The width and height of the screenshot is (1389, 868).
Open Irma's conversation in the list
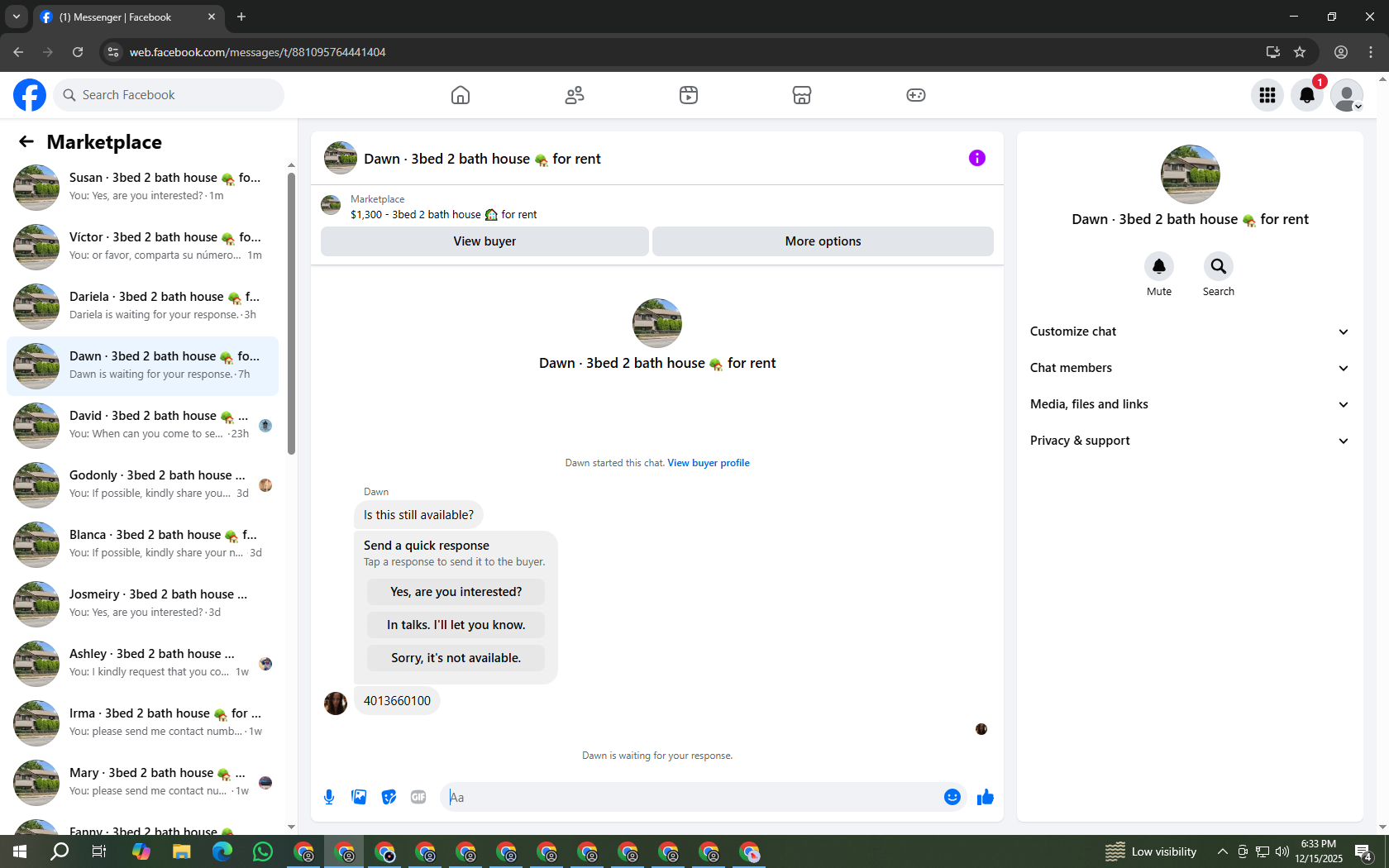click(x=142, y=723)
